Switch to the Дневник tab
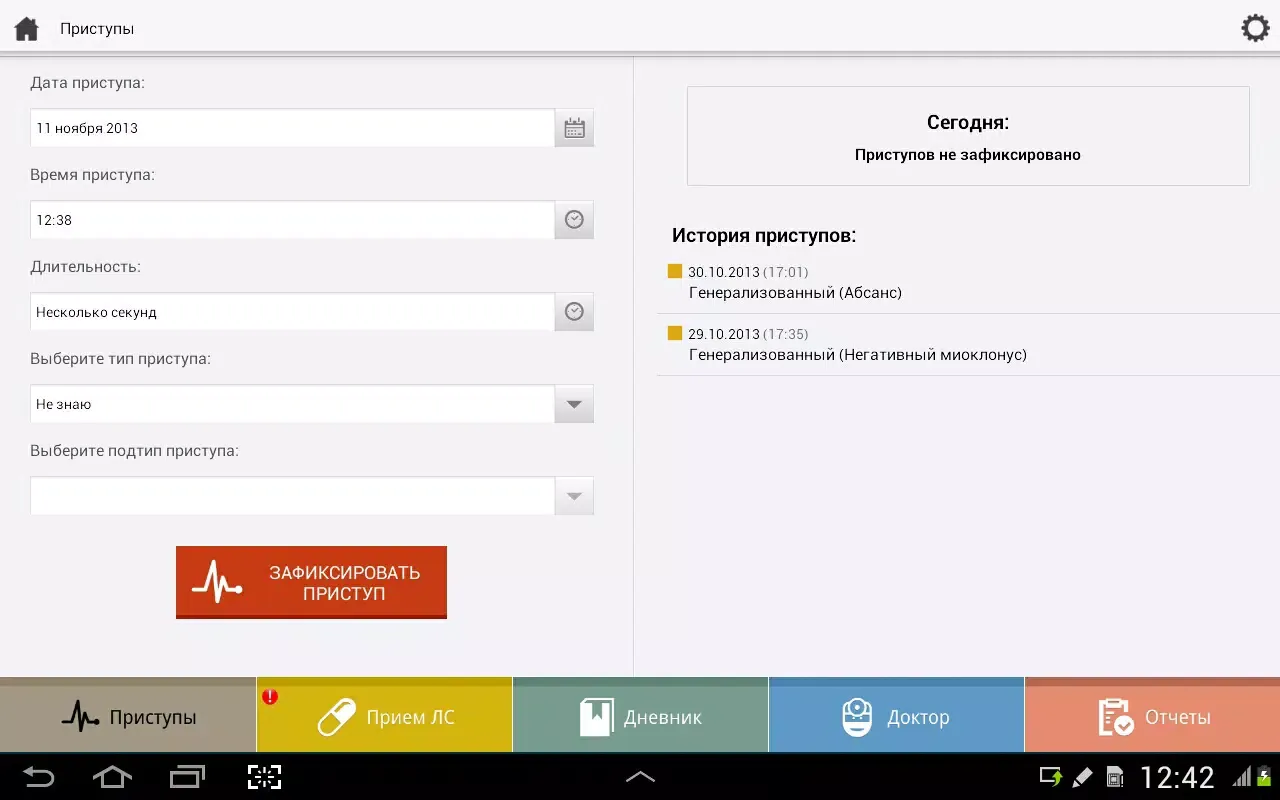1280x800 pixels. (640, 716)
